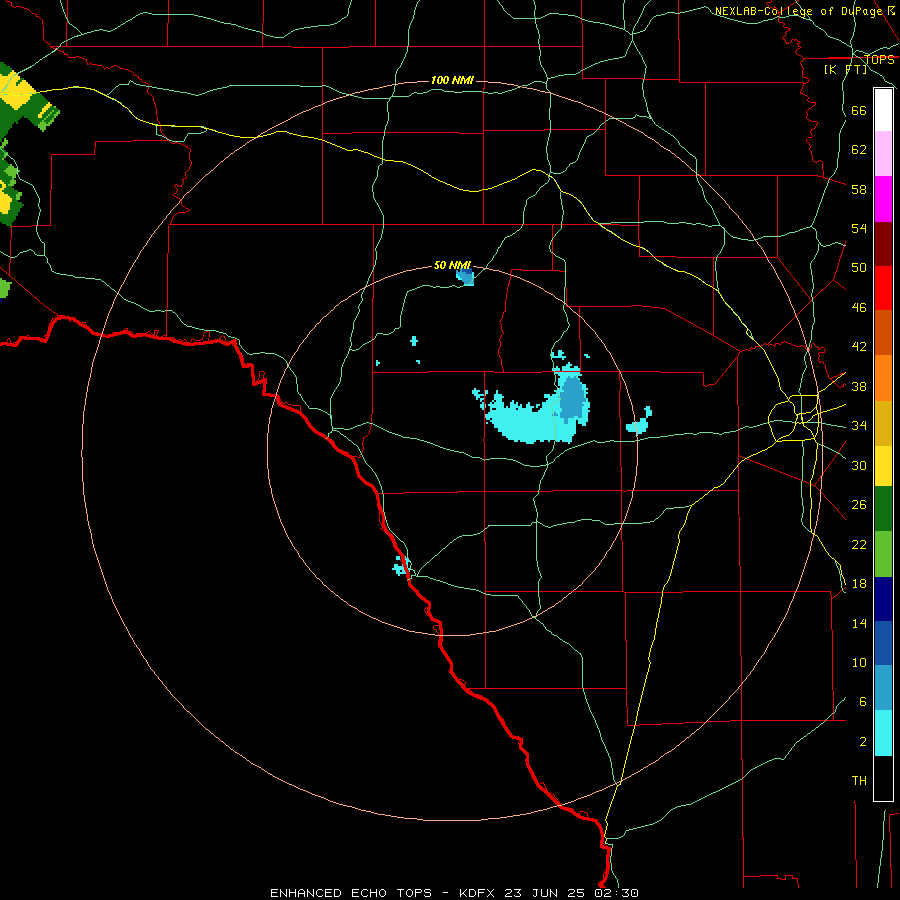Click the legend value 66
The width and height of the screenshot is (900, 900).
coord(859,111)
